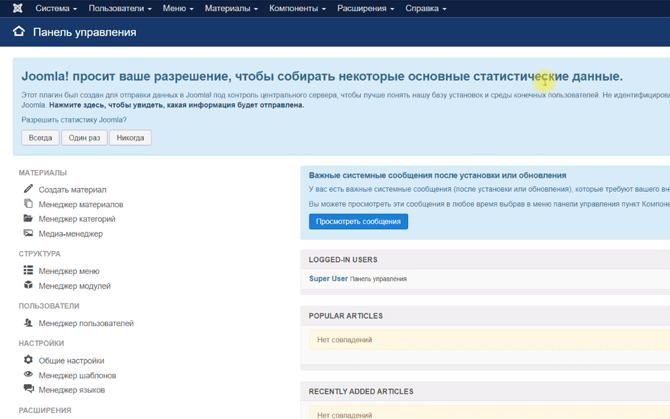This screenshot has height=419, width=670.
Task: Click the users icon for Менеджер пользователей
Action: [x=28, y=323]
